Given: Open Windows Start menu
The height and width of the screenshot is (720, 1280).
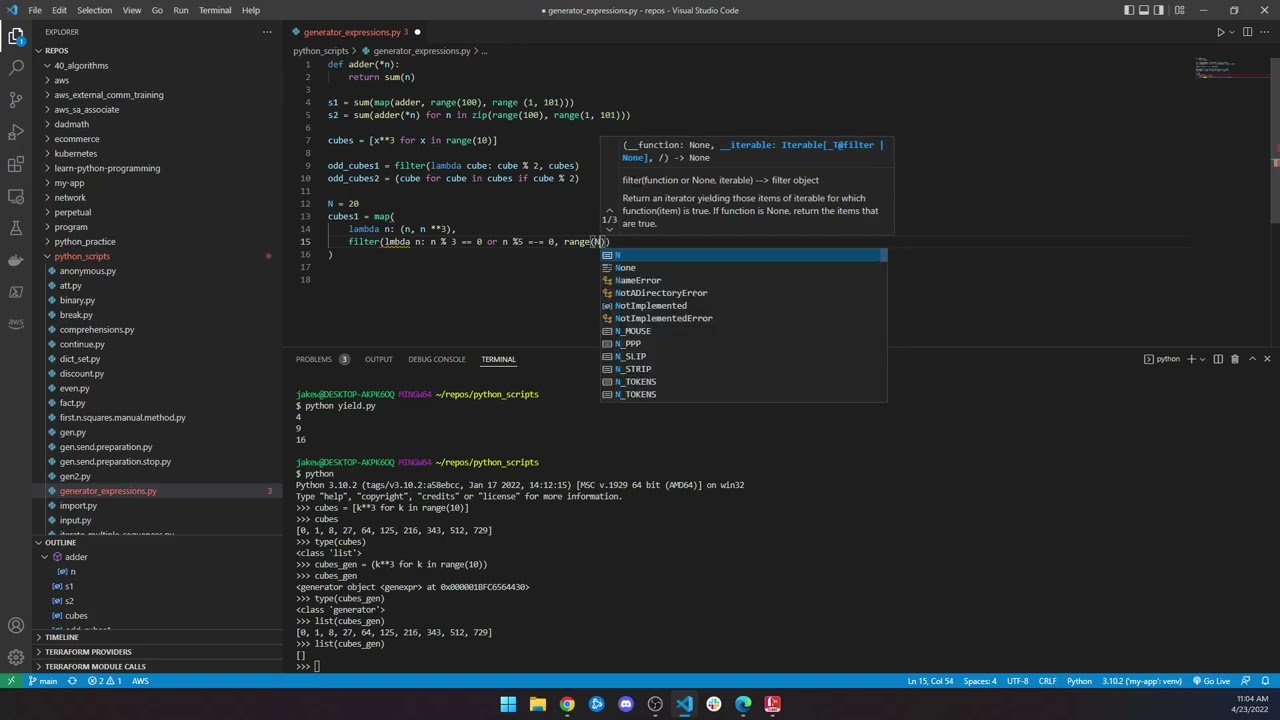Looking at the screenshot, I should (508, 704).
